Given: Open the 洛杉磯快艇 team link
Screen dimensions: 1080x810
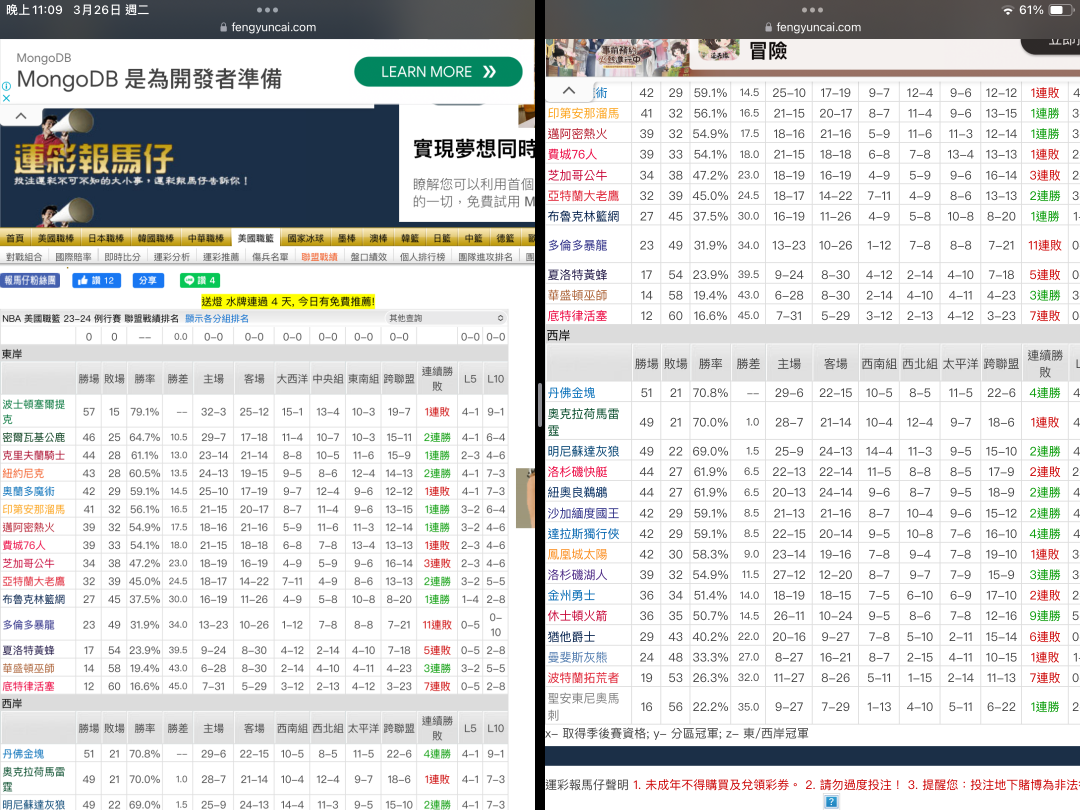Looking at the screenshot, I should [x=578, y=472].
